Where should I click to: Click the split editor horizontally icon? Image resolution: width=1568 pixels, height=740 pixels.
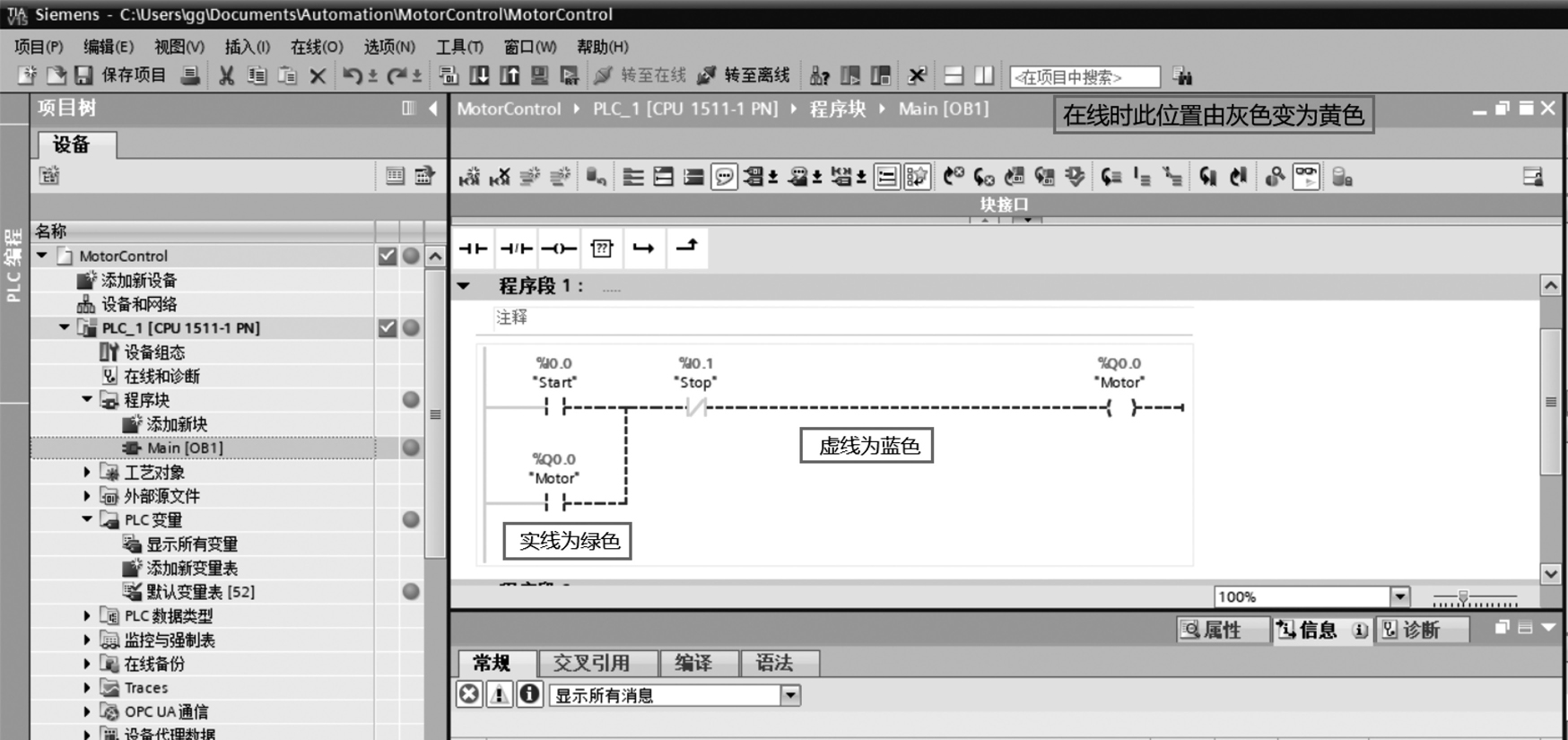954,76
